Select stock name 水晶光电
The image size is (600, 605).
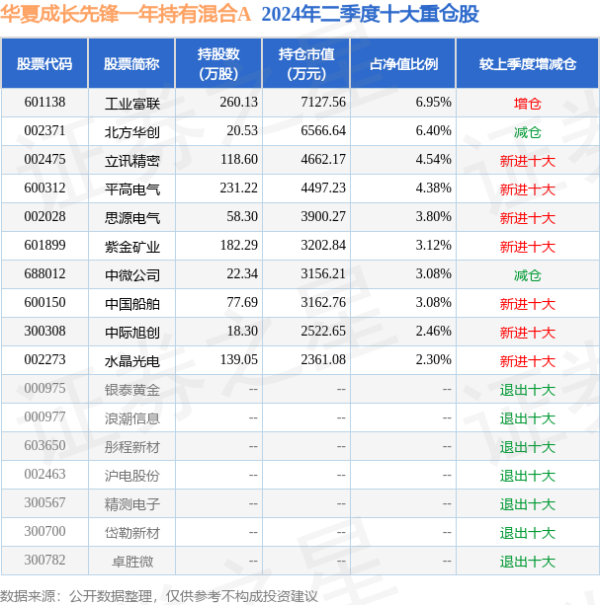click(132, 360)
